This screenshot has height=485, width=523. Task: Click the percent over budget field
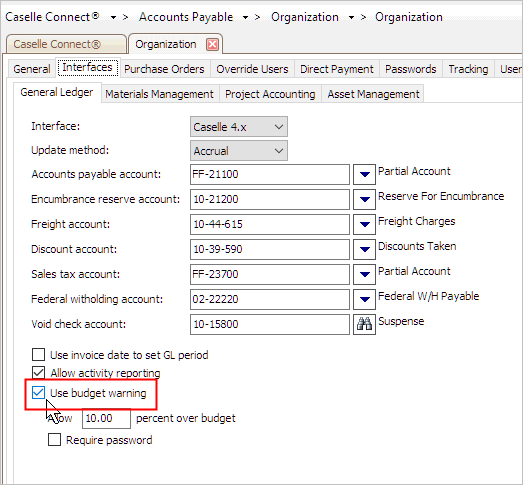click(x=106, y=418)
